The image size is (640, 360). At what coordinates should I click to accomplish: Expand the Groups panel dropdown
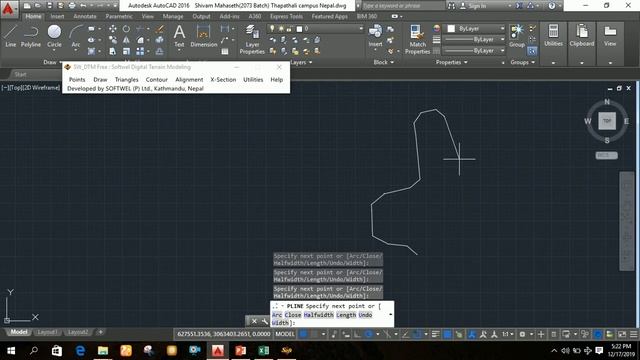pyautogui.click(x=522, y=62)
